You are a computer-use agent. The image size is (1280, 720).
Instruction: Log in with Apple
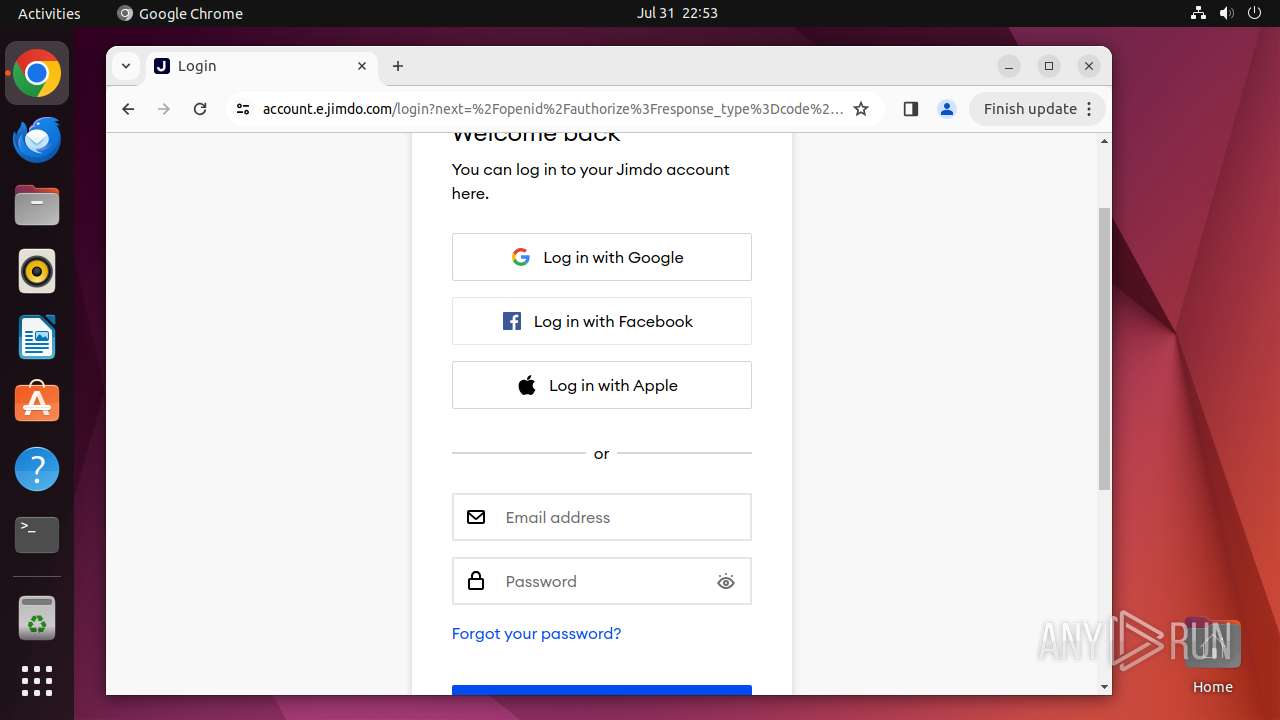601,385
